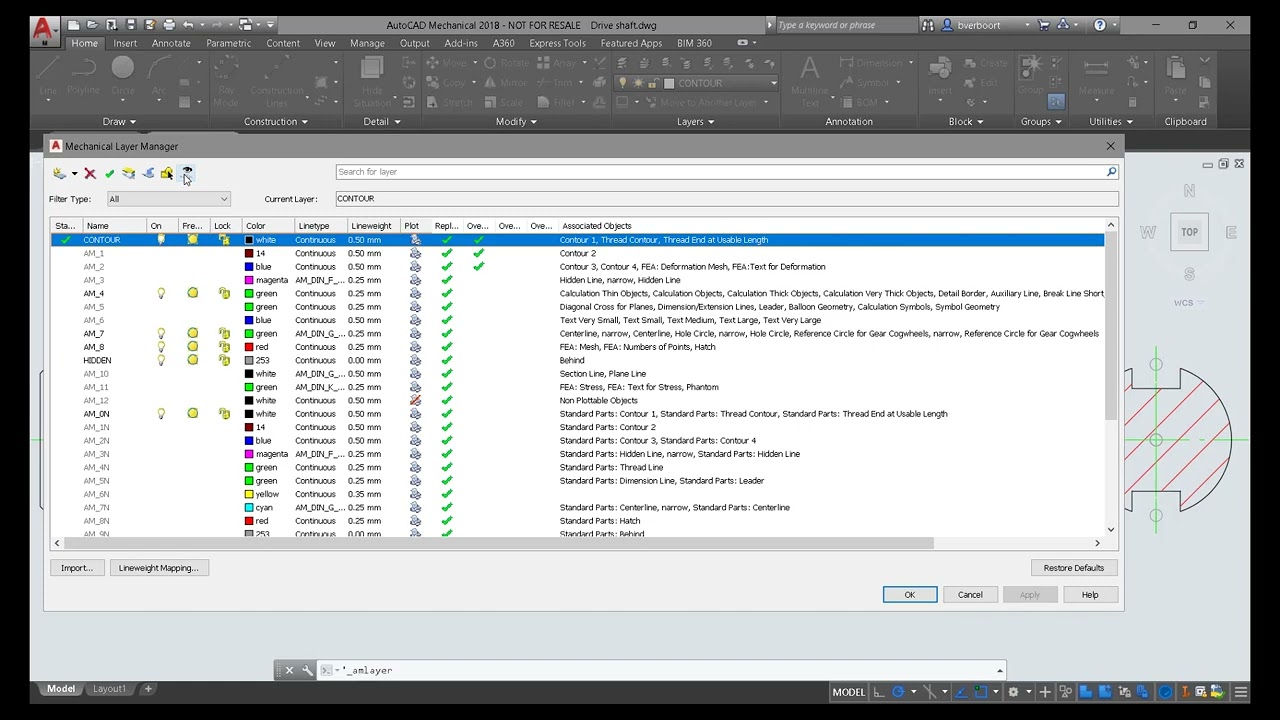Screen dimensions: 1280x720
Task: Click the OK button
Action: [910, 595]
